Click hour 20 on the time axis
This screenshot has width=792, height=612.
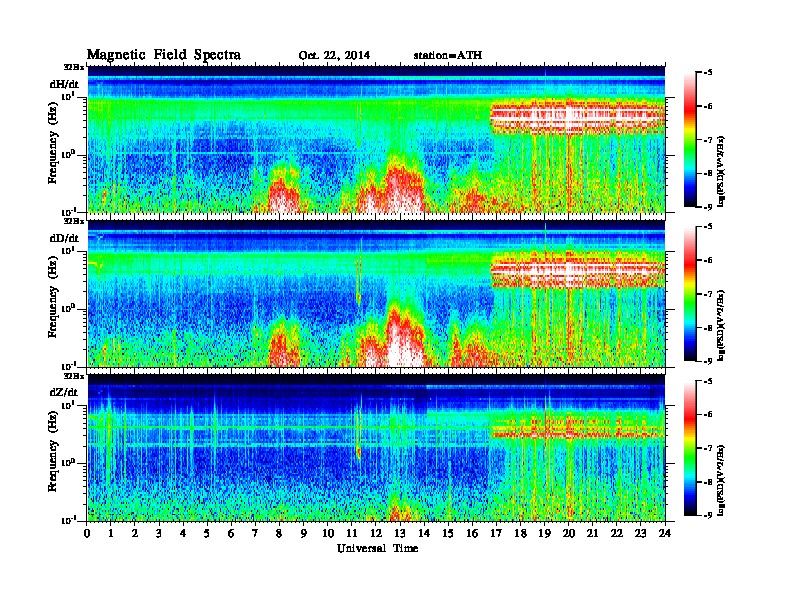(x=569, y=533)
